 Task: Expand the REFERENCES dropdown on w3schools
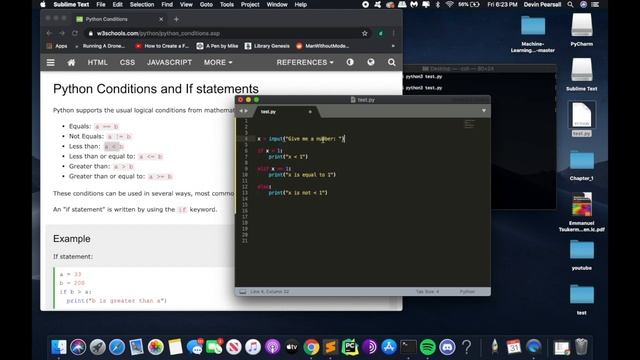tap(305, 62)
